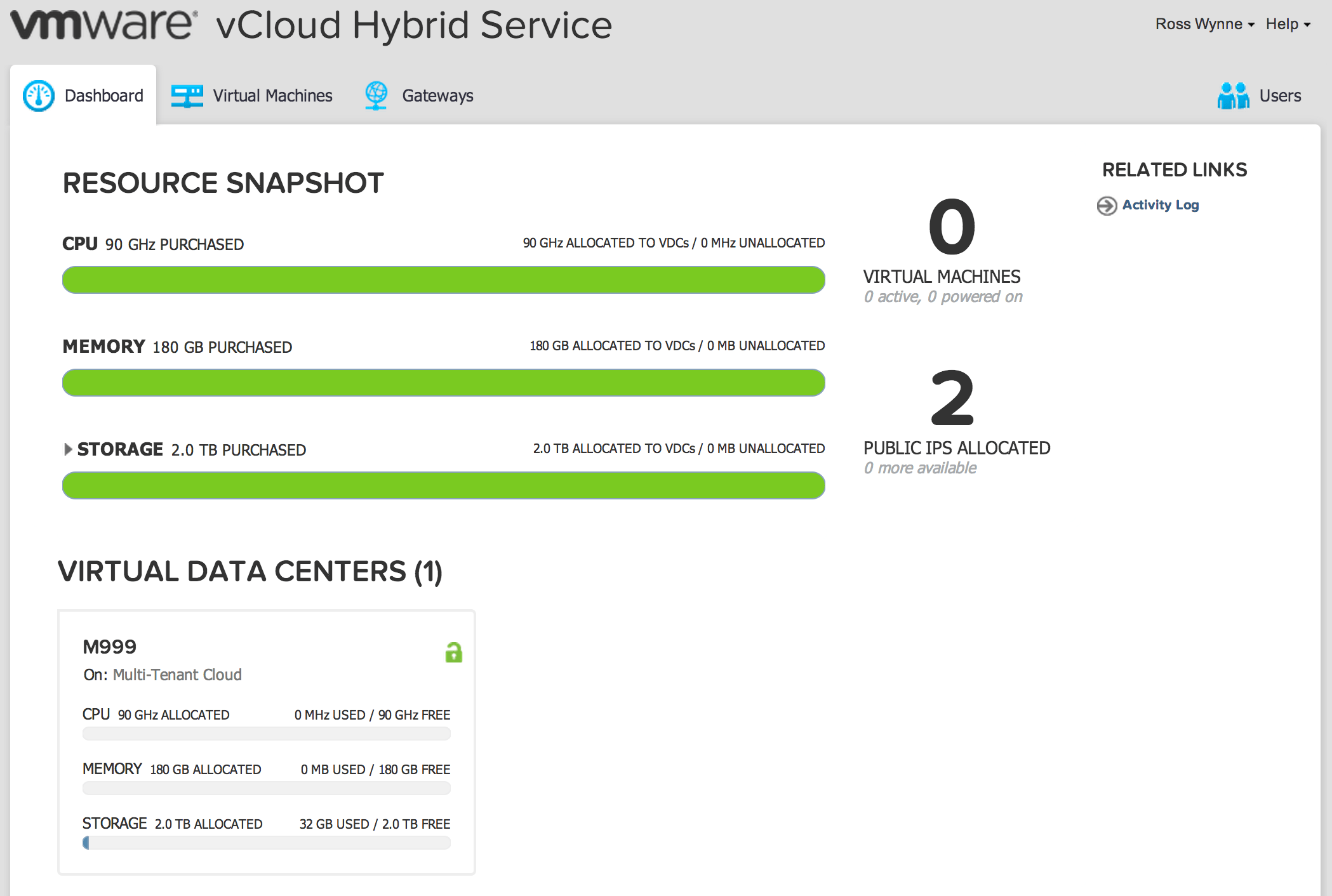Open the Virtual Machines tab label
The width and height of the screenshot is (1332, 896).
272,96
